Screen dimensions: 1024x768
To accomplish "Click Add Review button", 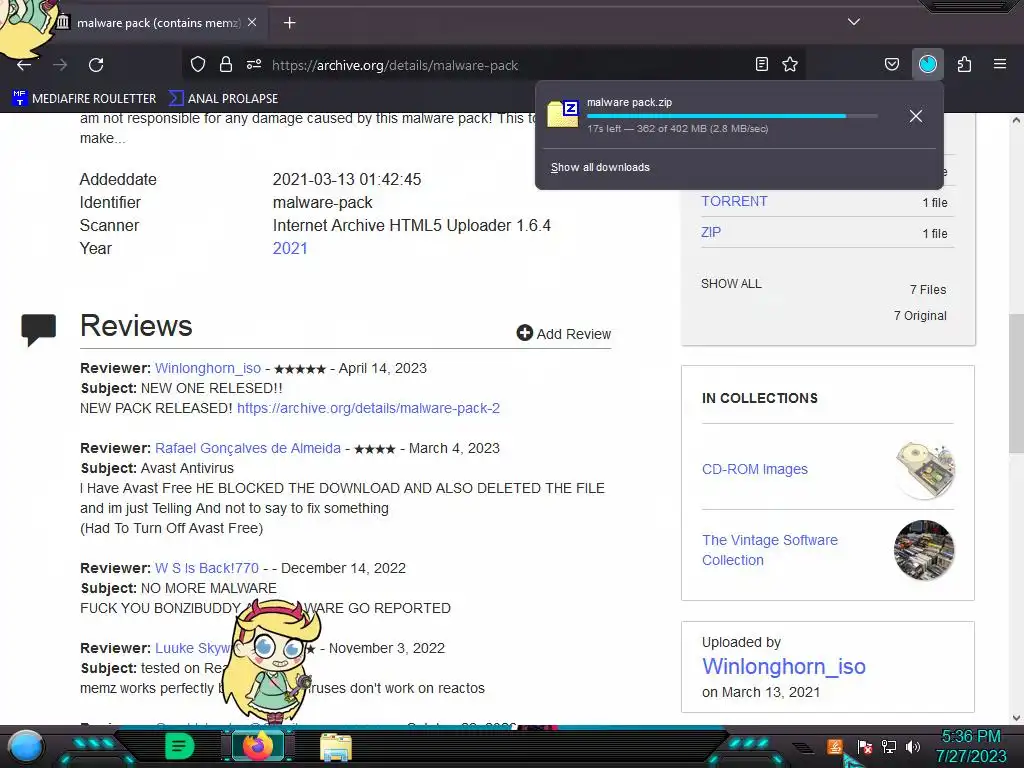I will (x=564, y=334).
